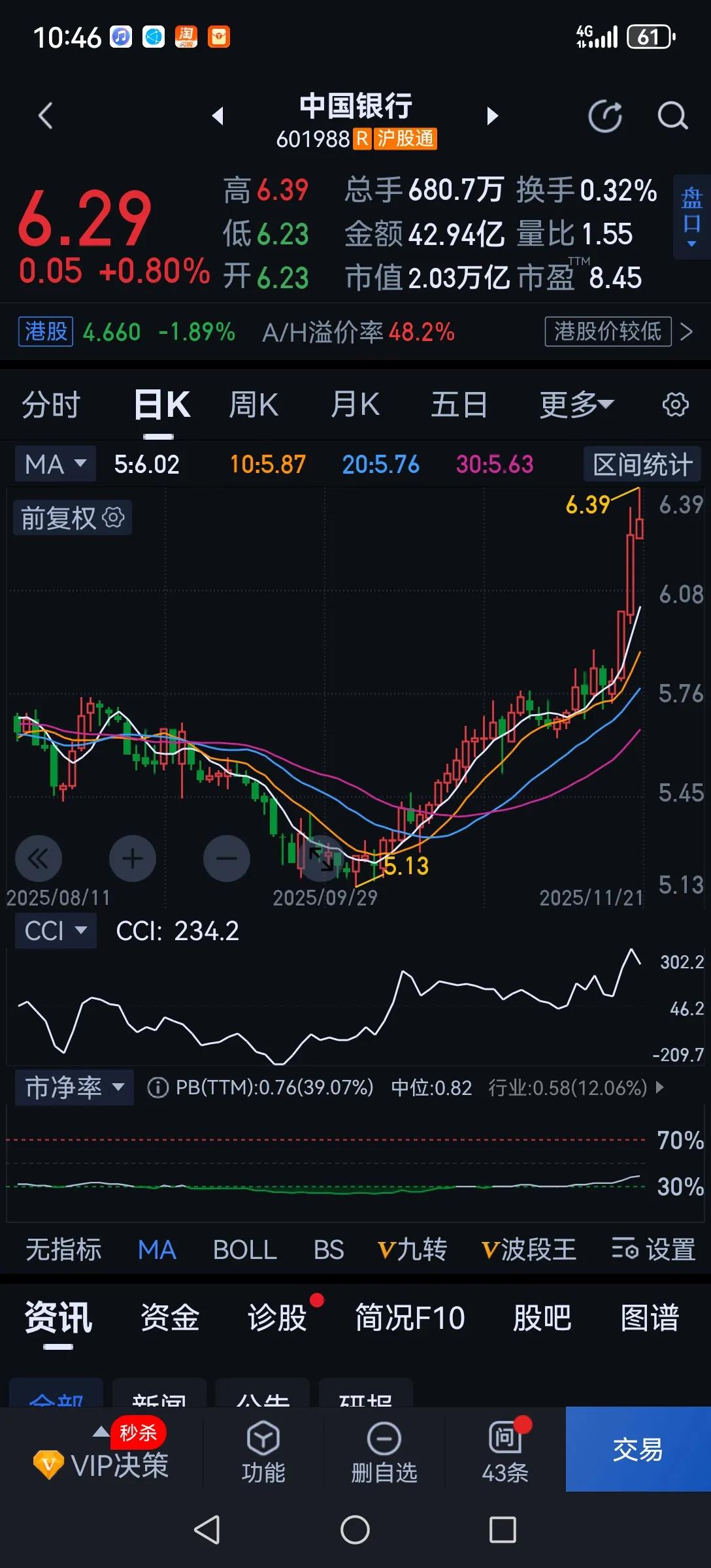Go to previous stock with left triangle

[x=218, y=116]
